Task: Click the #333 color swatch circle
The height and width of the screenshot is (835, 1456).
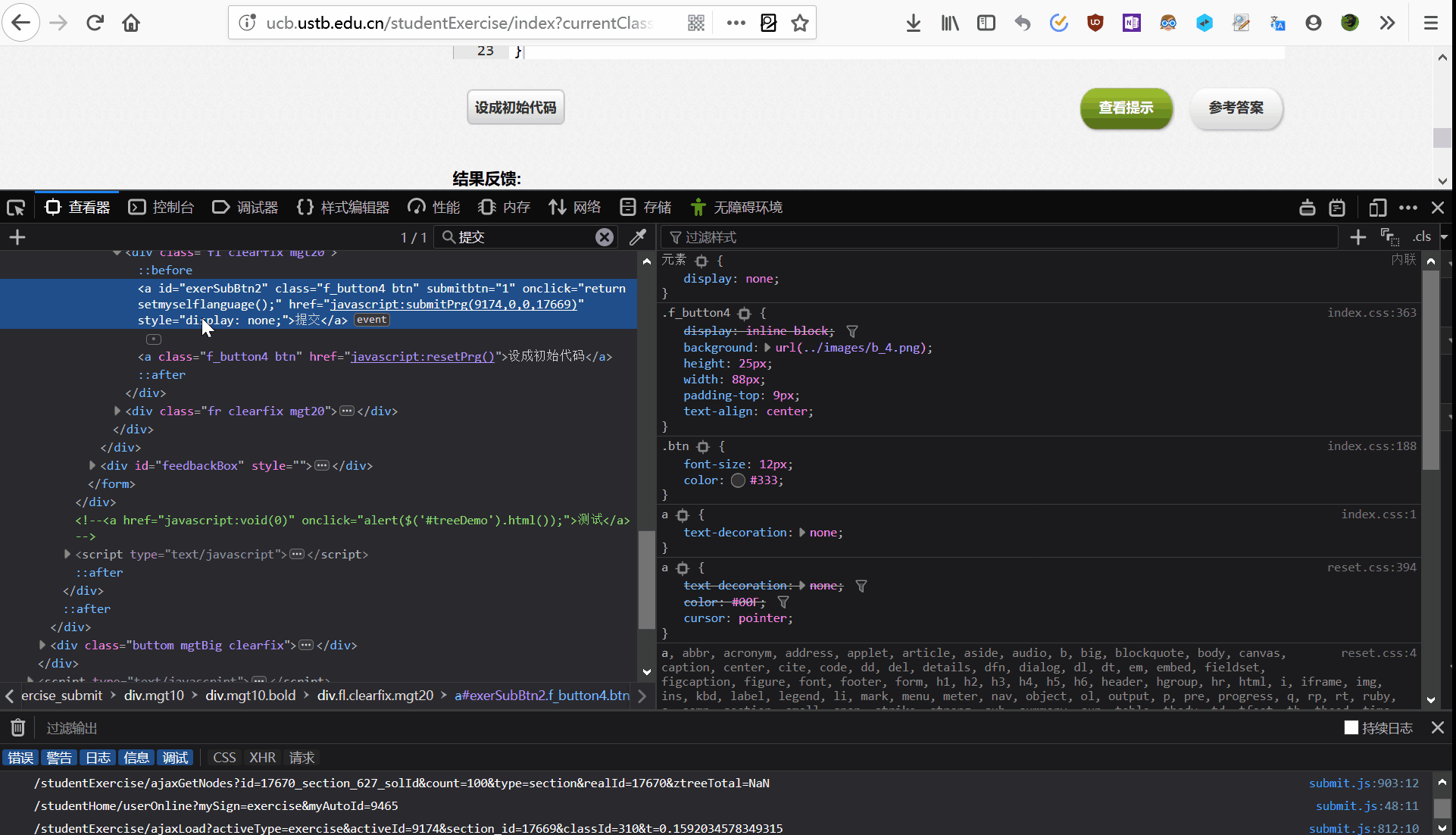Action: tap(738, 480)
